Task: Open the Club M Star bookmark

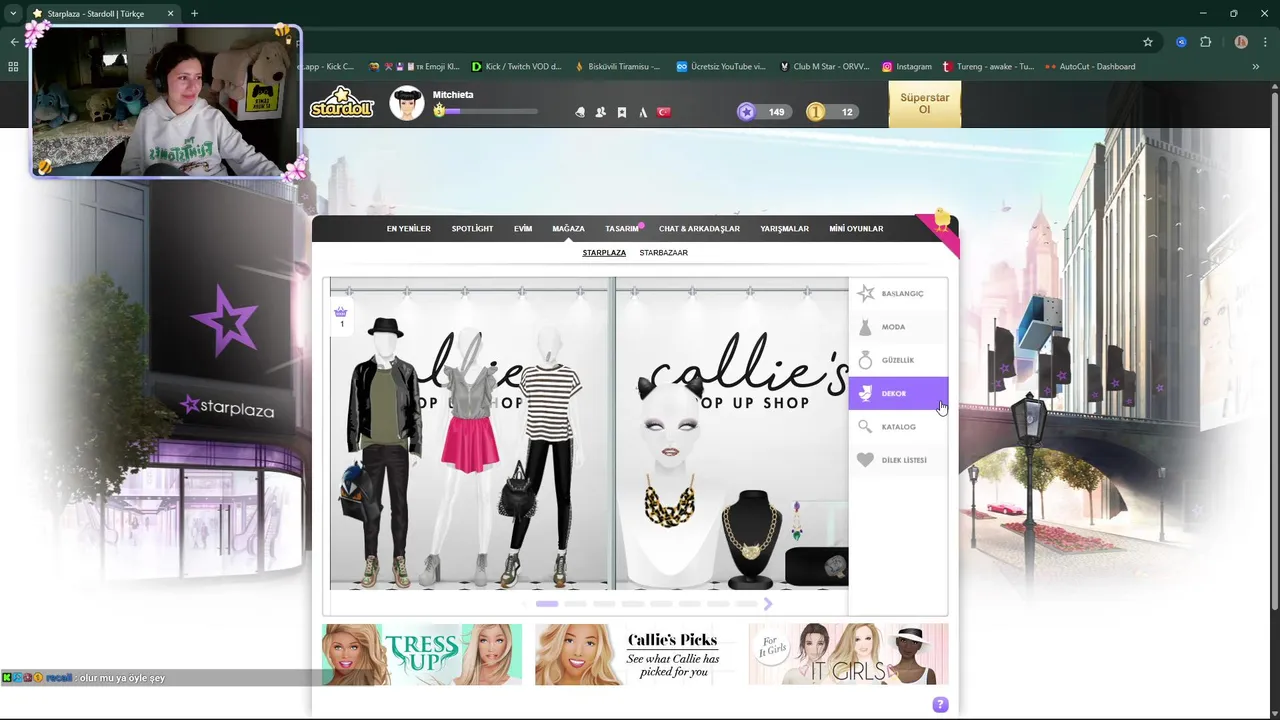Action: (x=824, y=67)
